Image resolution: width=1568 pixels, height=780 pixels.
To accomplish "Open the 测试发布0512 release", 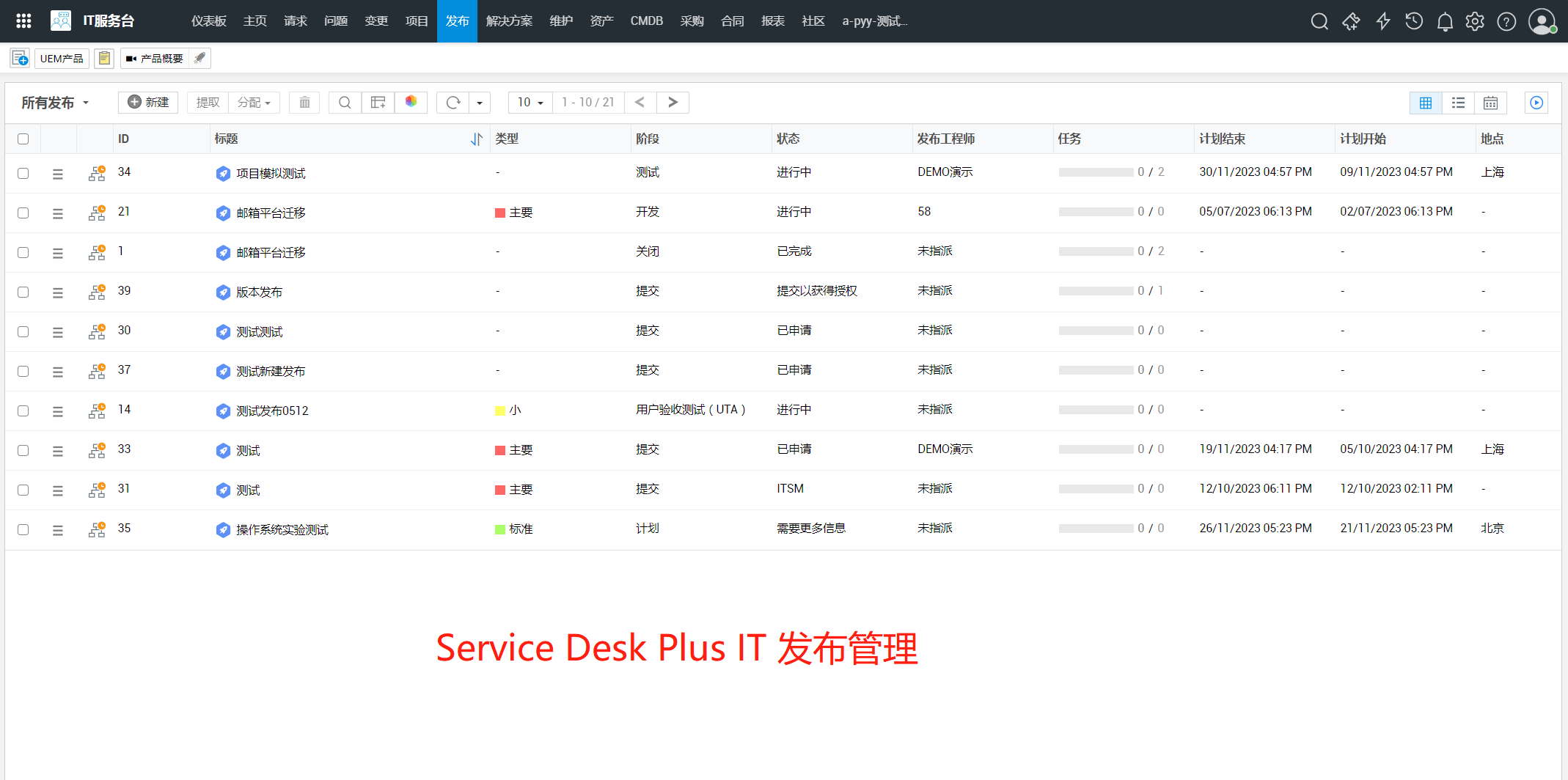I will 272,411.
